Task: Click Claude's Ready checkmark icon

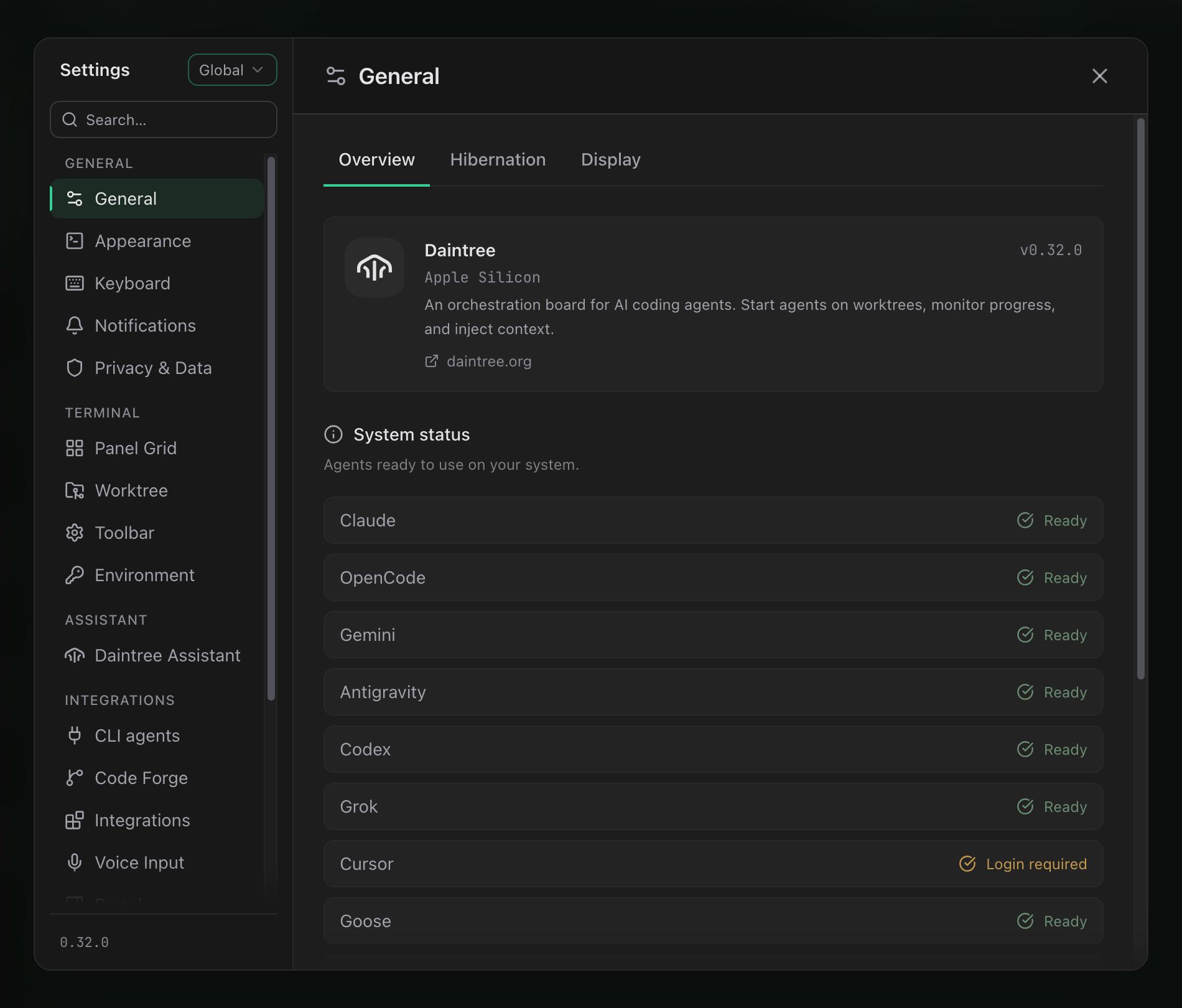Action: [x=1025, y=520]
